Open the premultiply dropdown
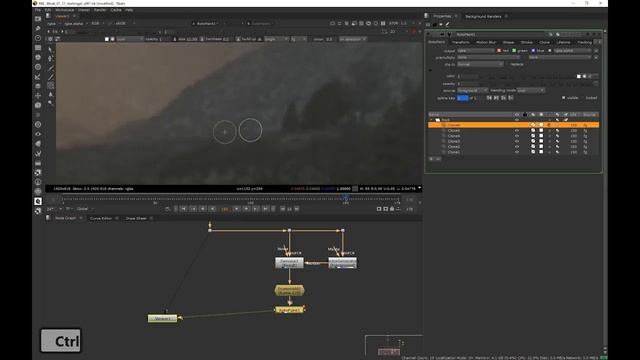 489,58
